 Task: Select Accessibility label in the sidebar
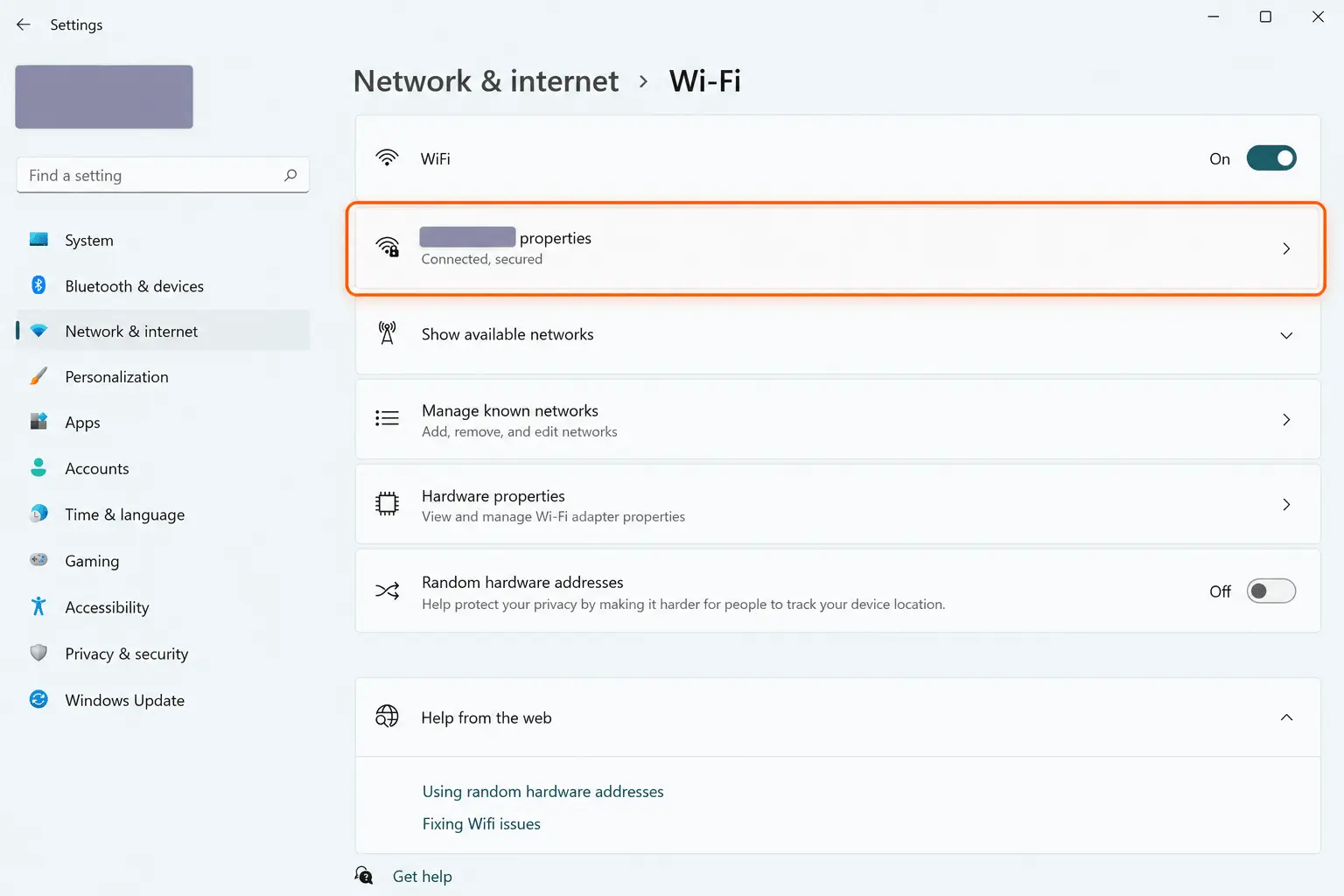107,607
